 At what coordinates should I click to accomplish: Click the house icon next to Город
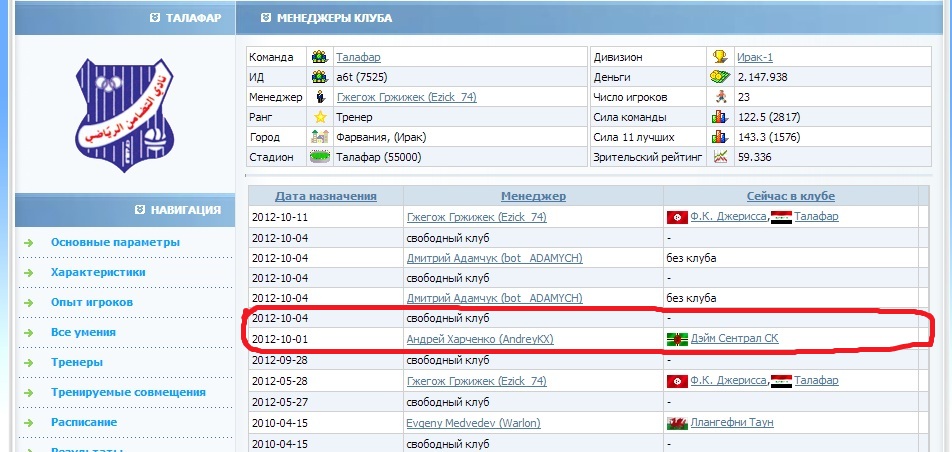pyautogui.click(x=320, y=137)
